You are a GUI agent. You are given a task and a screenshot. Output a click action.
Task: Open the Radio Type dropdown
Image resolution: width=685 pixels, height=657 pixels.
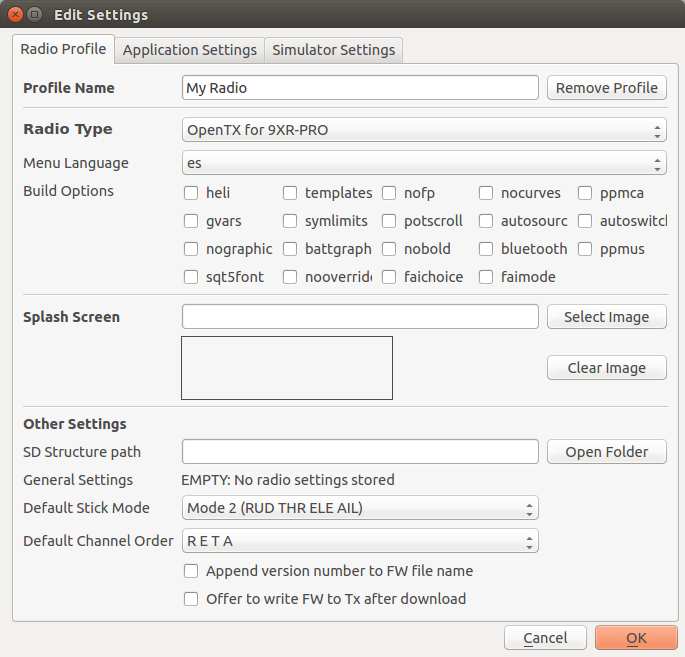click(424, 130)
